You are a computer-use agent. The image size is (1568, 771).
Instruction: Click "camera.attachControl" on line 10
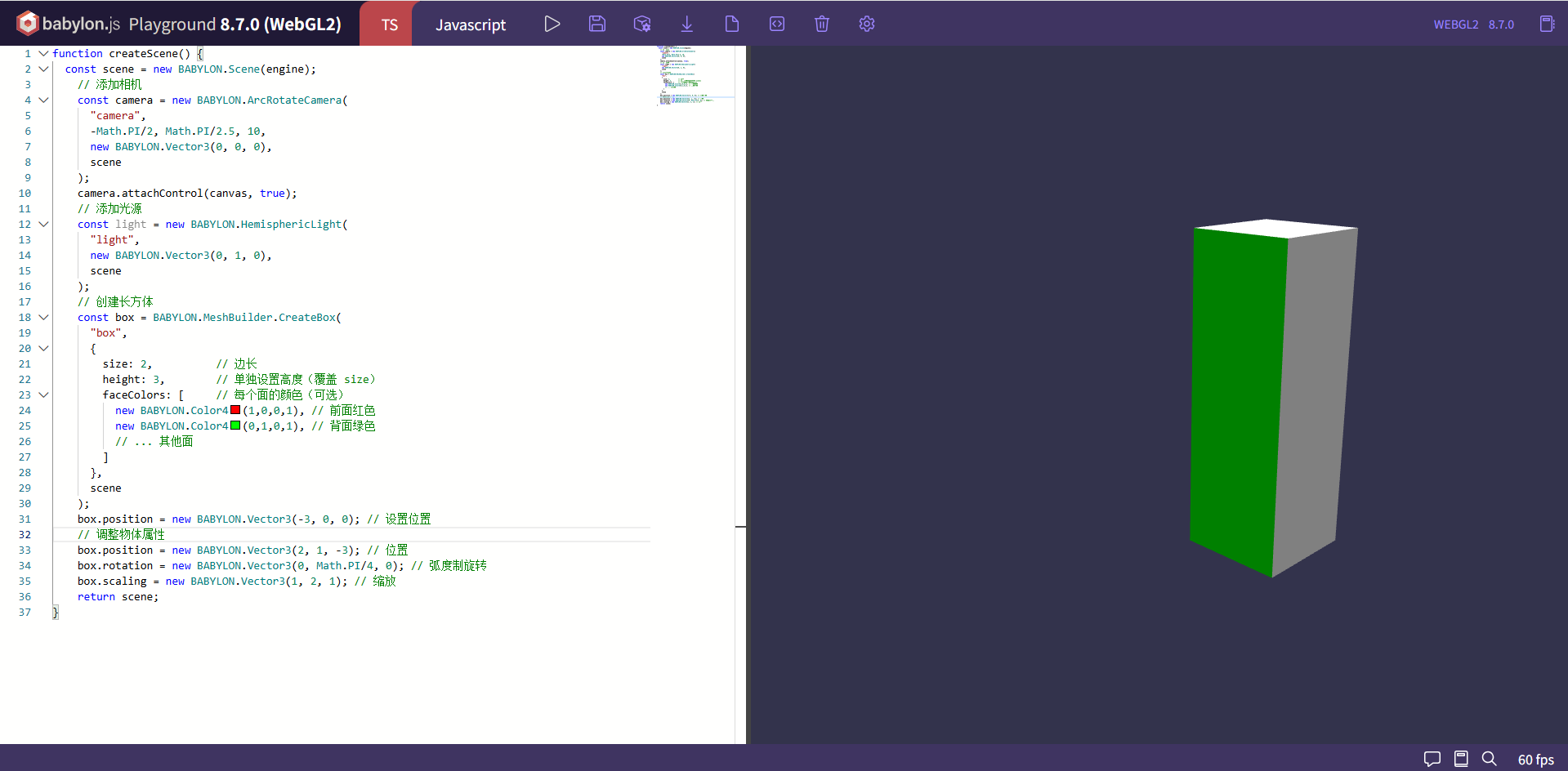140,194
